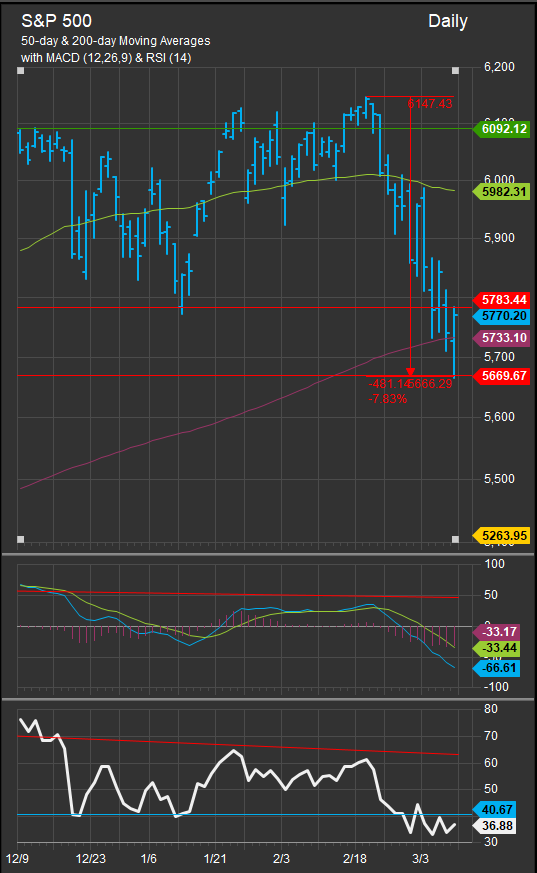Select the top-left chart selection handle
The width and height of the screenshot is (537, 873).
tap(21, 71)
